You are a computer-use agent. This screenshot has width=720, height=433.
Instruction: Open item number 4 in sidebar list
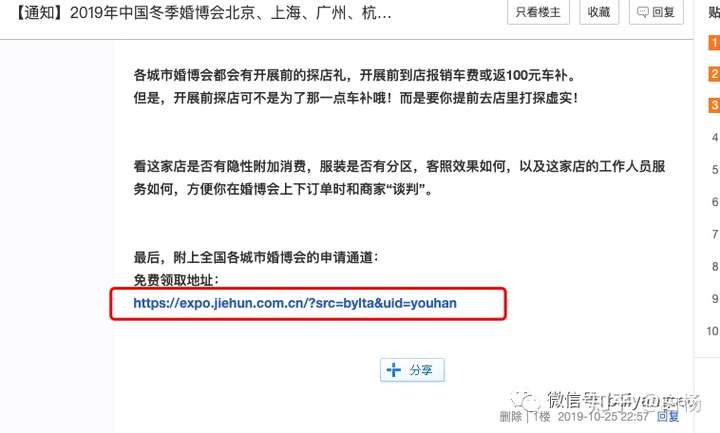714,137
